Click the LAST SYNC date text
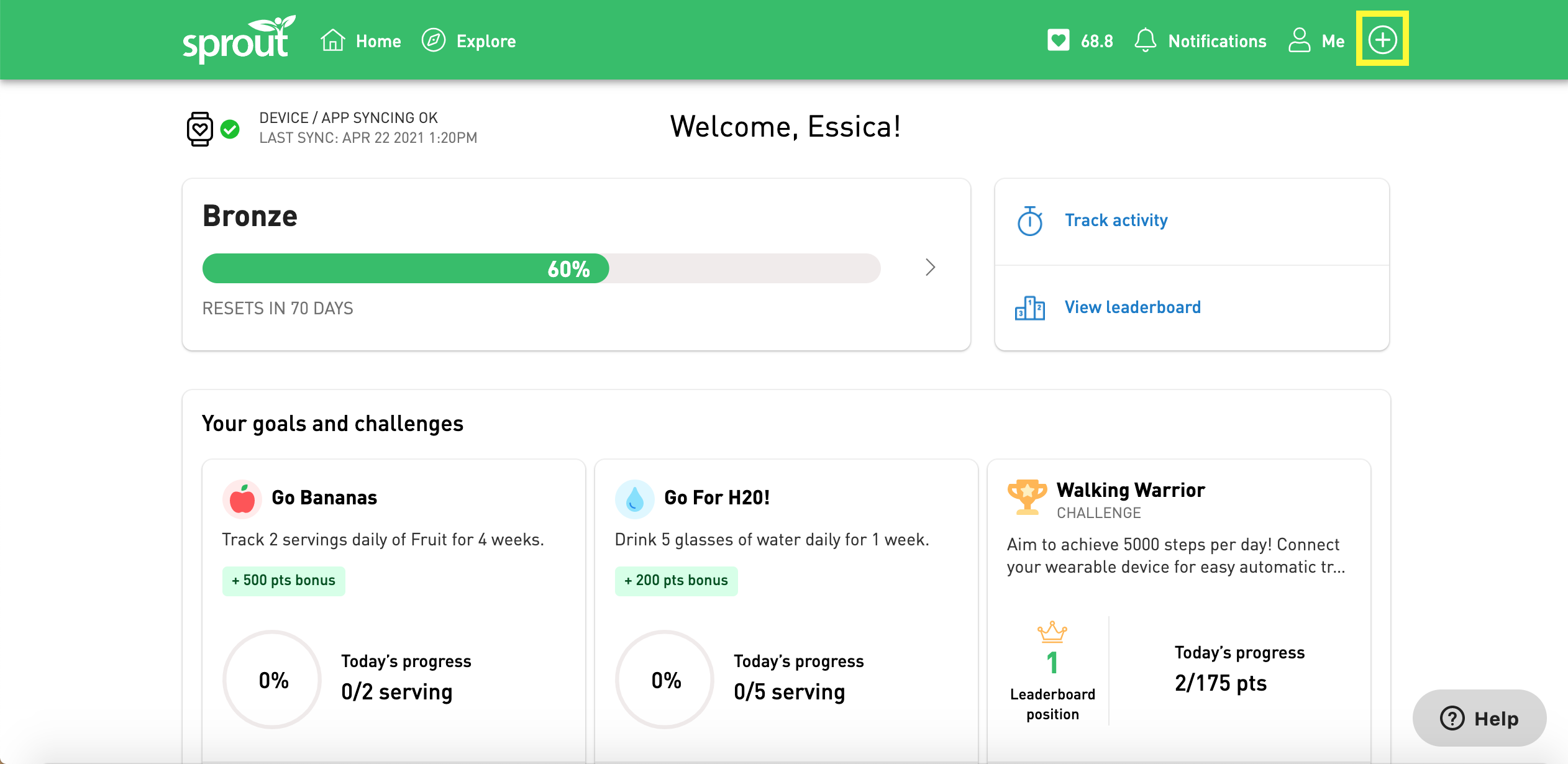 368,138
